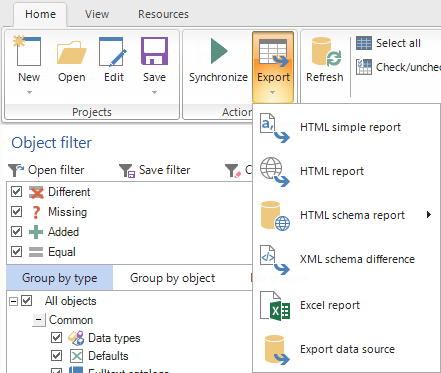Click the New project icon
Screen dimensions: 441x373
27,51
